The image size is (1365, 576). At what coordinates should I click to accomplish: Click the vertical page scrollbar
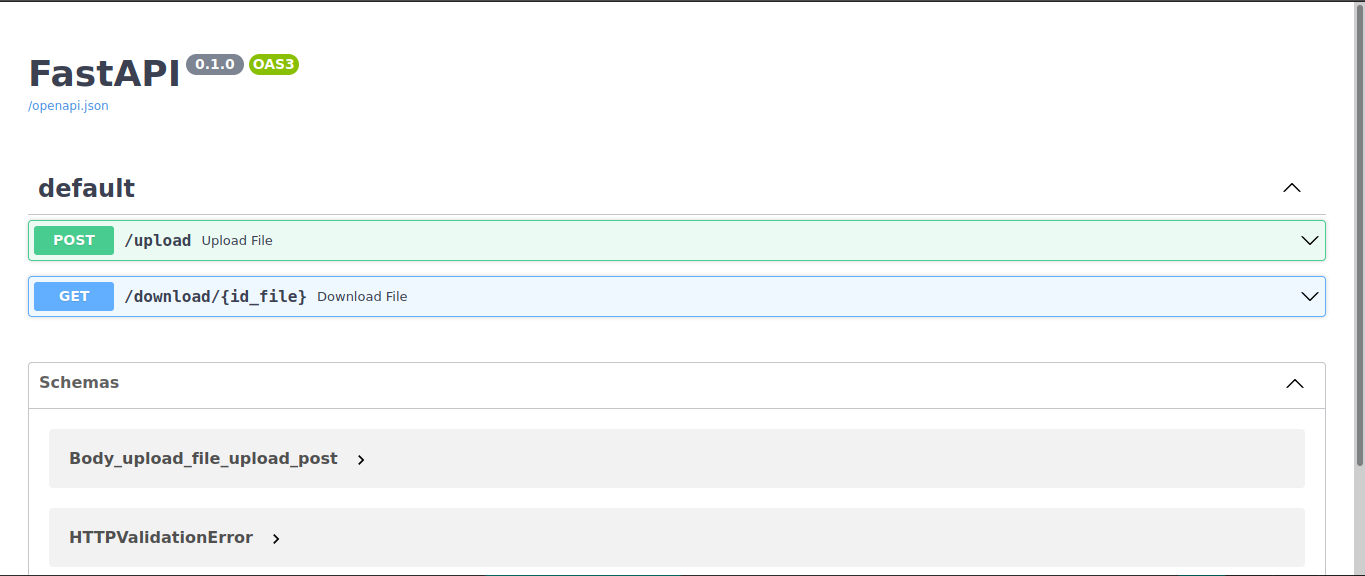[x=1360, y=234]
